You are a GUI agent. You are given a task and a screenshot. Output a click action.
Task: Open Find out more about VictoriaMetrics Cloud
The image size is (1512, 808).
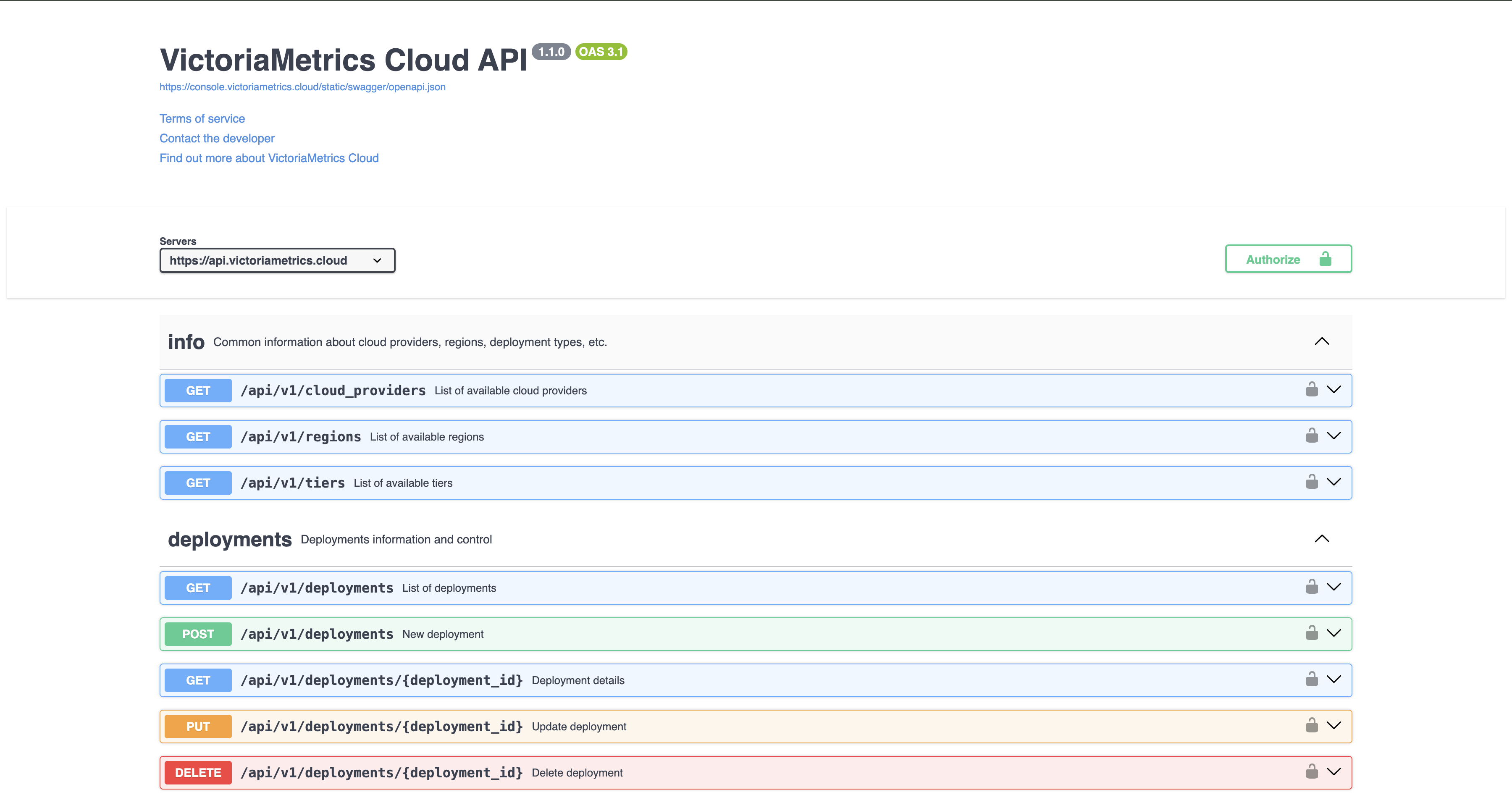coord(269,158)
